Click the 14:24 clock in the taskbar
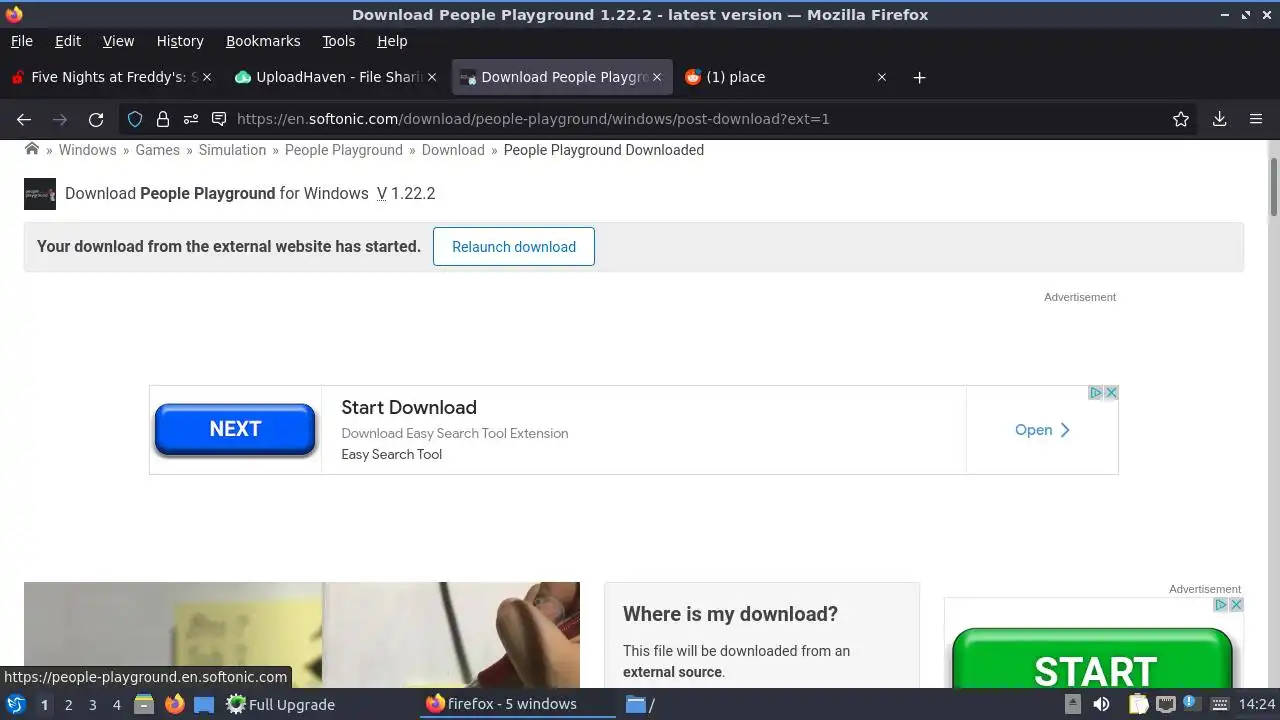The height and width of the screenshot is (720, 1280). [1257, 704]
